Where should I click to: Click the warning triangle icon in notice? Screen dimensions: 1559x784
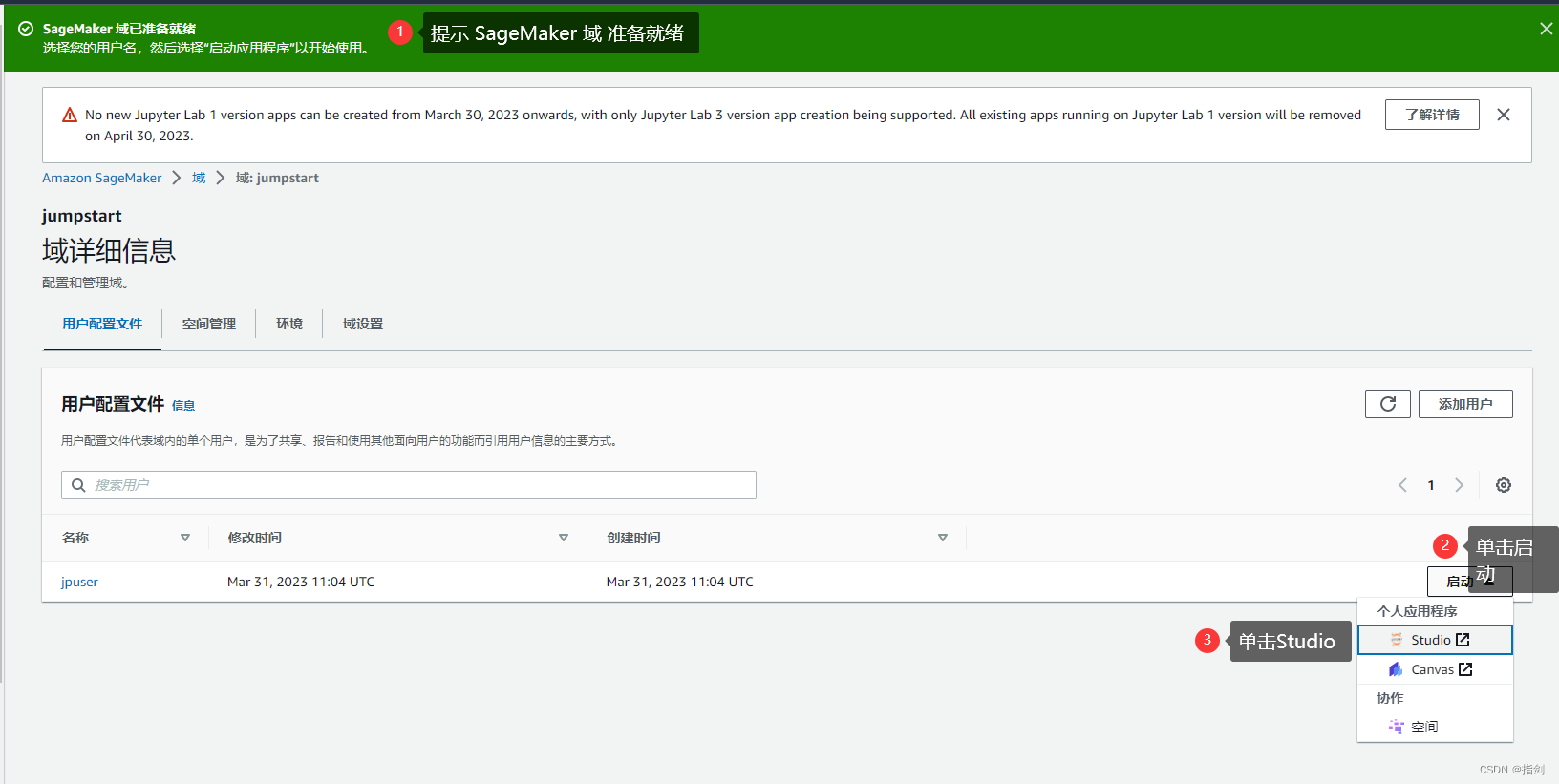coord(70,116)
